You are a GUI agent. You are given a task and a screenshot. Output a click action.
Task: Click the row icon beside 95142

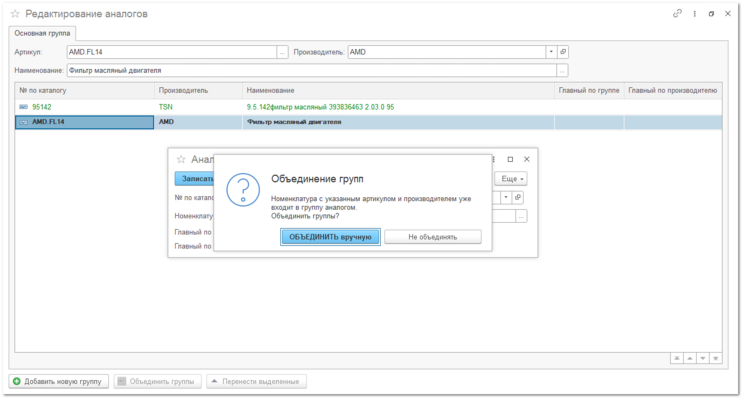click(23, 107)
